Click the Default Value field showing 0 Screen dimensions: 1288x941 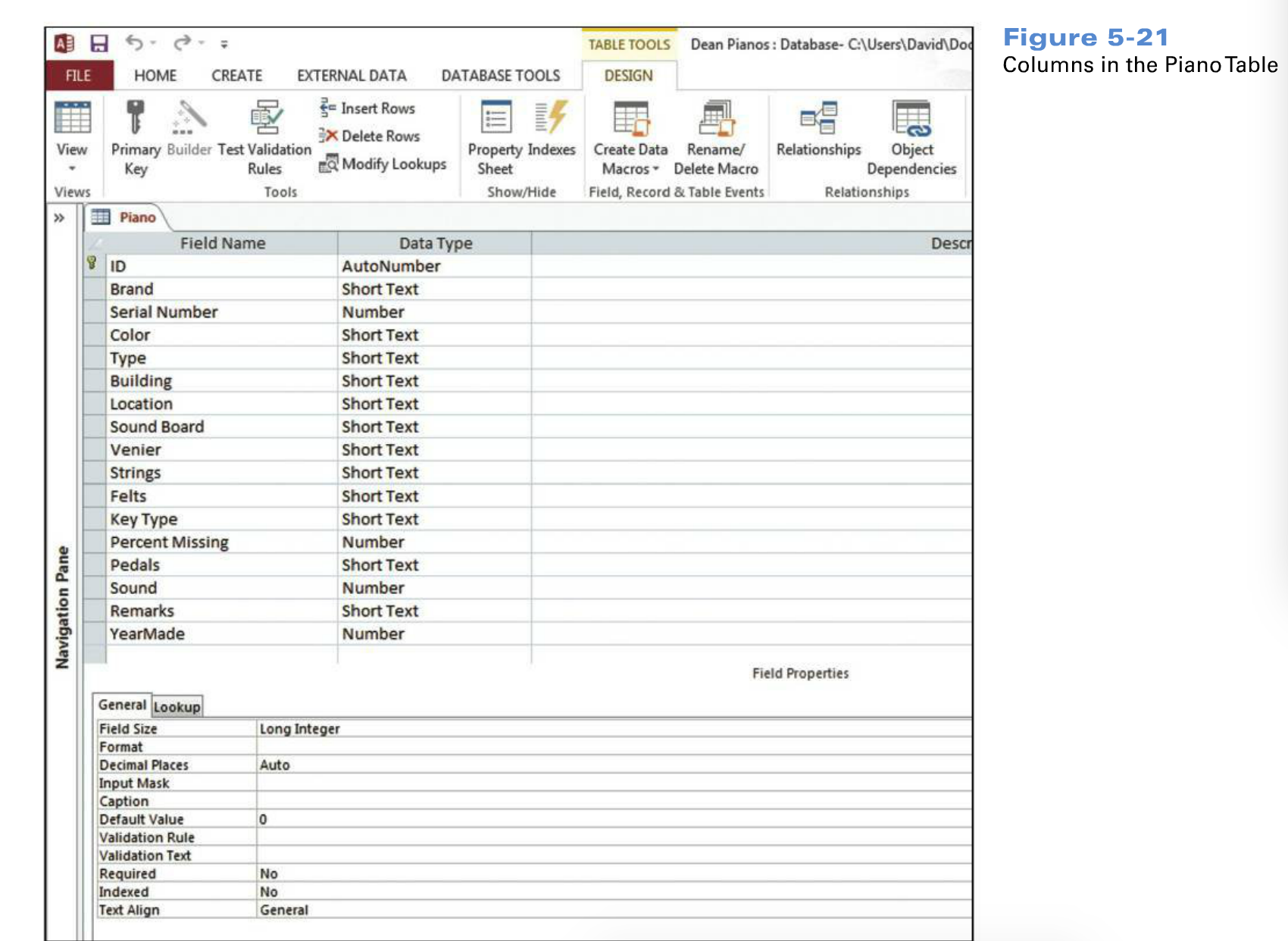pyautogui.click(x=614, y=820)
